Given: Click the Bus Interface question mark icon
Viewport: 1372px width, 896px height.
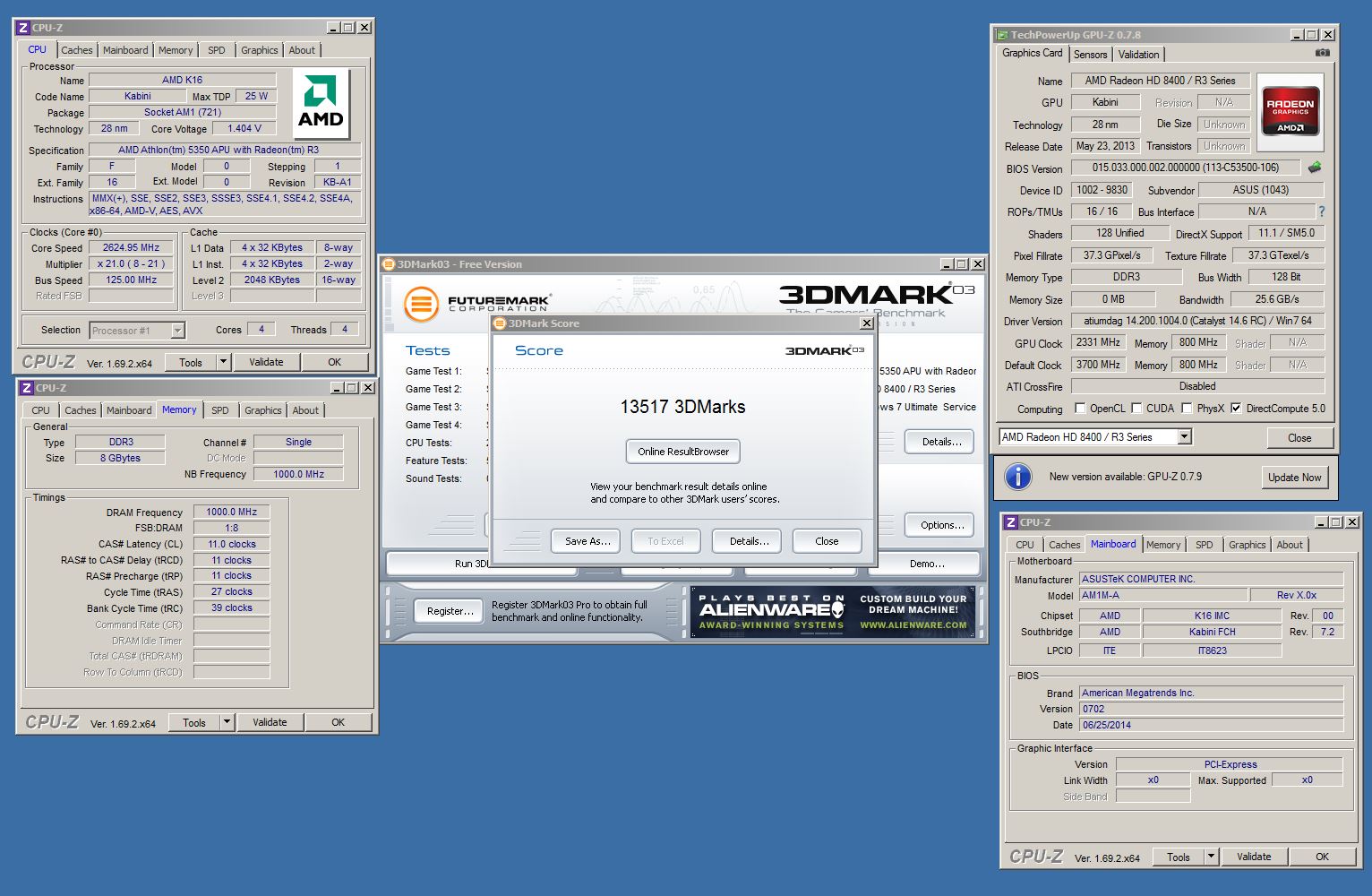Looking at the screenshot, I should 1321,211.
